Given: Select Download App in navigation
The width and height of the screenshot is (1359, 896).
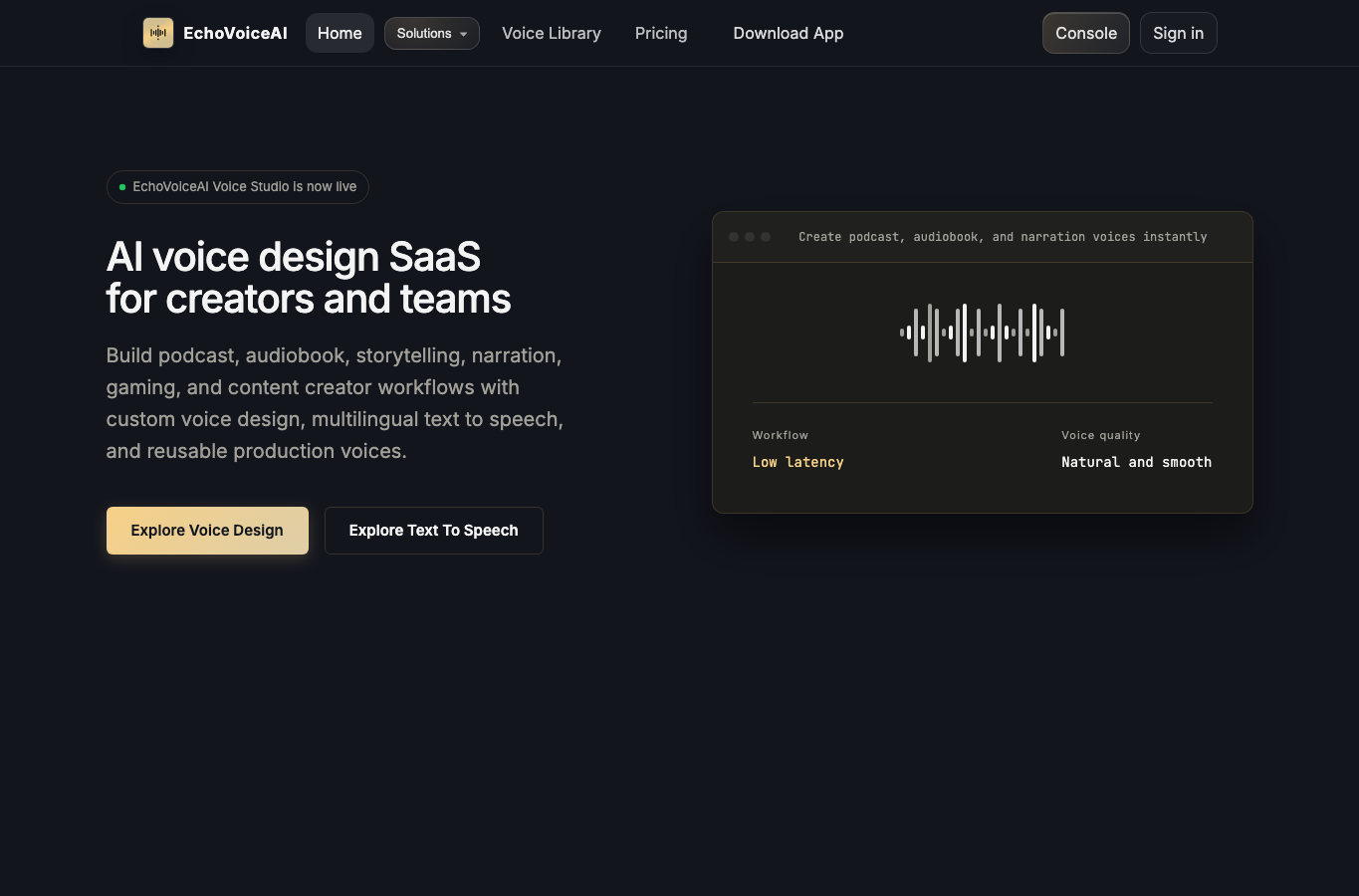Looking at the screenshot, I should point(789,33).
